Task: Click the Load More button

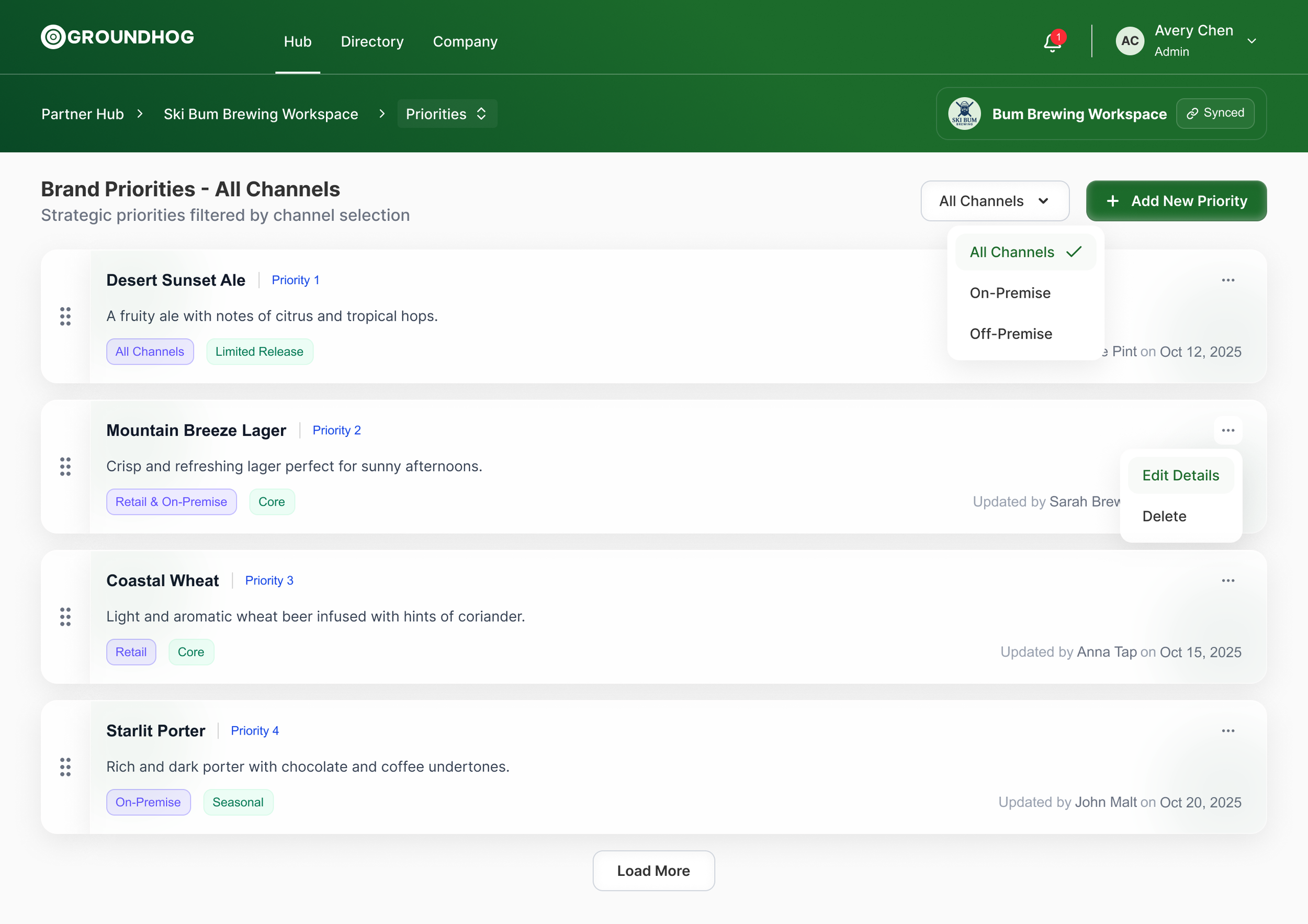Action: click(x=653, y=871)
